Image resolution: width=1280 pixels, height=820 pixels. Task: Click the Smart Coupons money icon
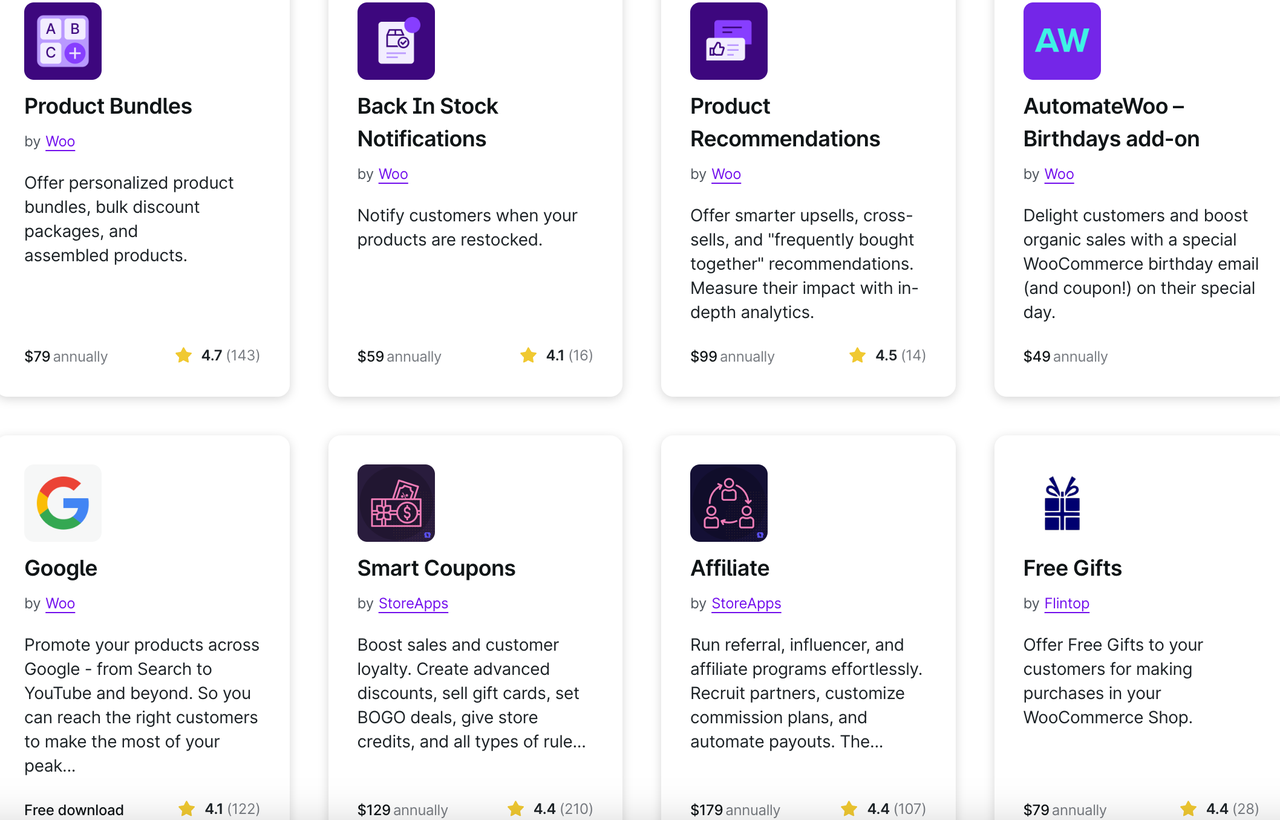tap(396, 503)
